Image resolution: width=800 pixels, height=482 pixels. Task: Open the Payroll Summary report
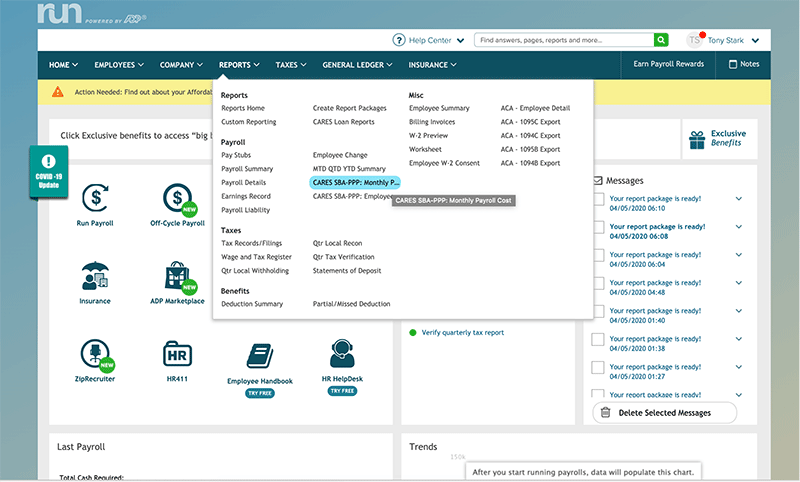[247, 169]
